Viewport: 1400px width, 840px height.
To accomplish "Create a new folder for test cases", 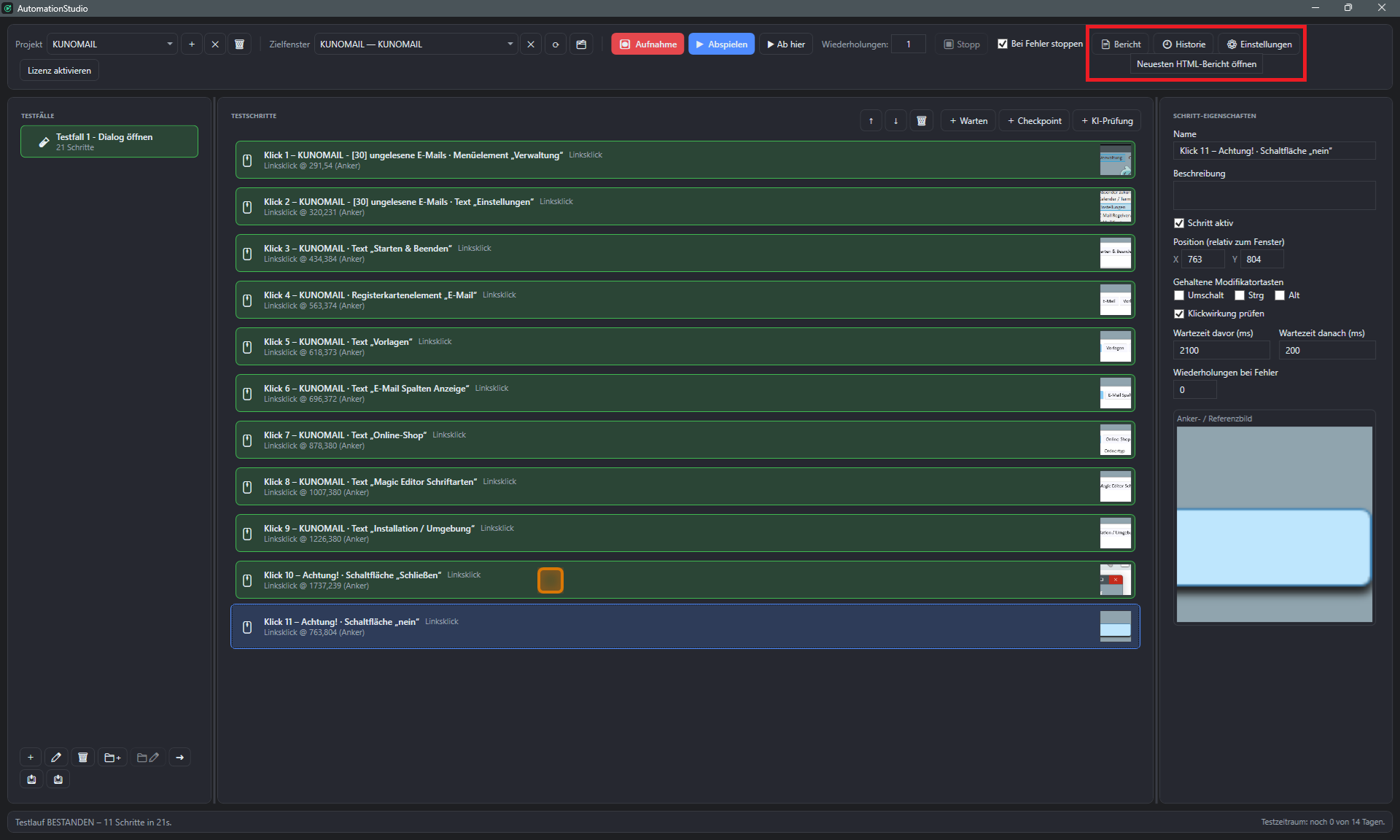I will click(113, 758).
